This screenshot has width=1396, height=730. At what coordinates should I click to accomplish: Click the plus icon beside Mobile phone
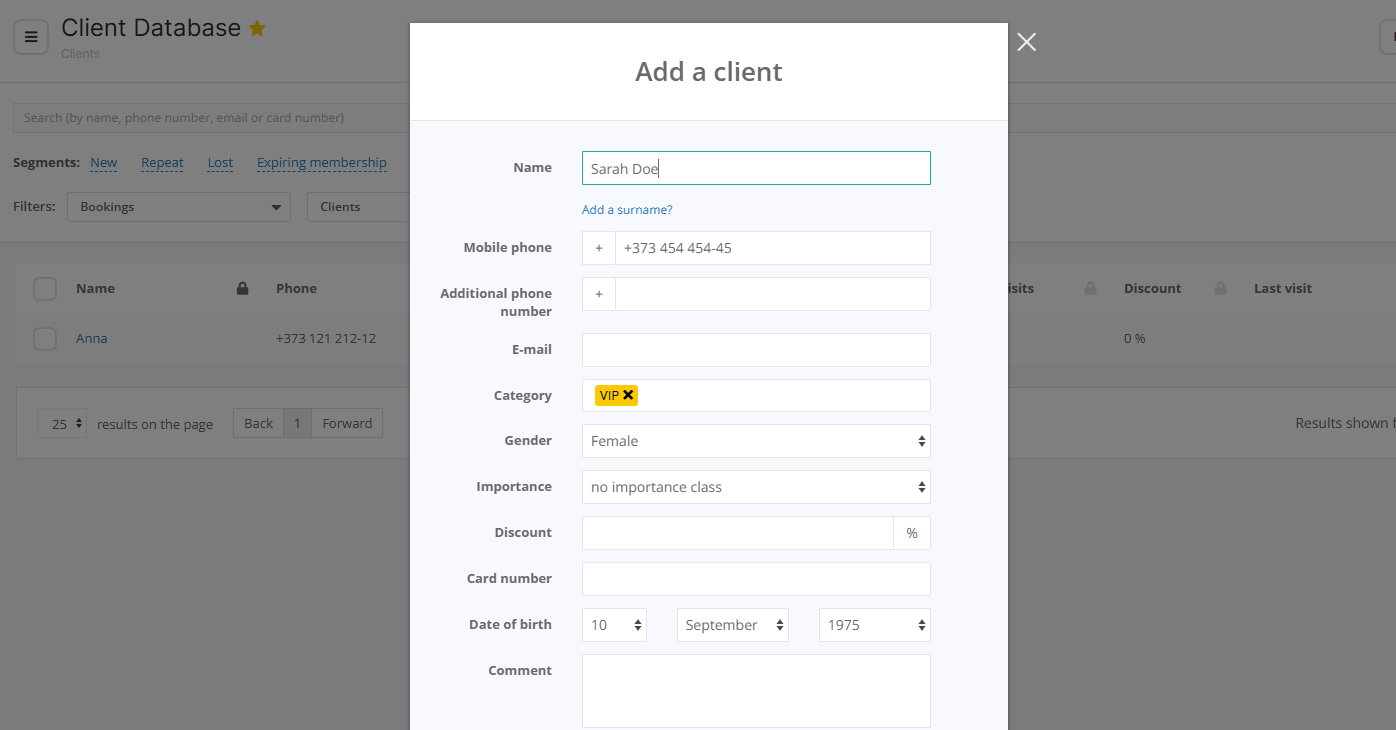click(x=599, y=248)
